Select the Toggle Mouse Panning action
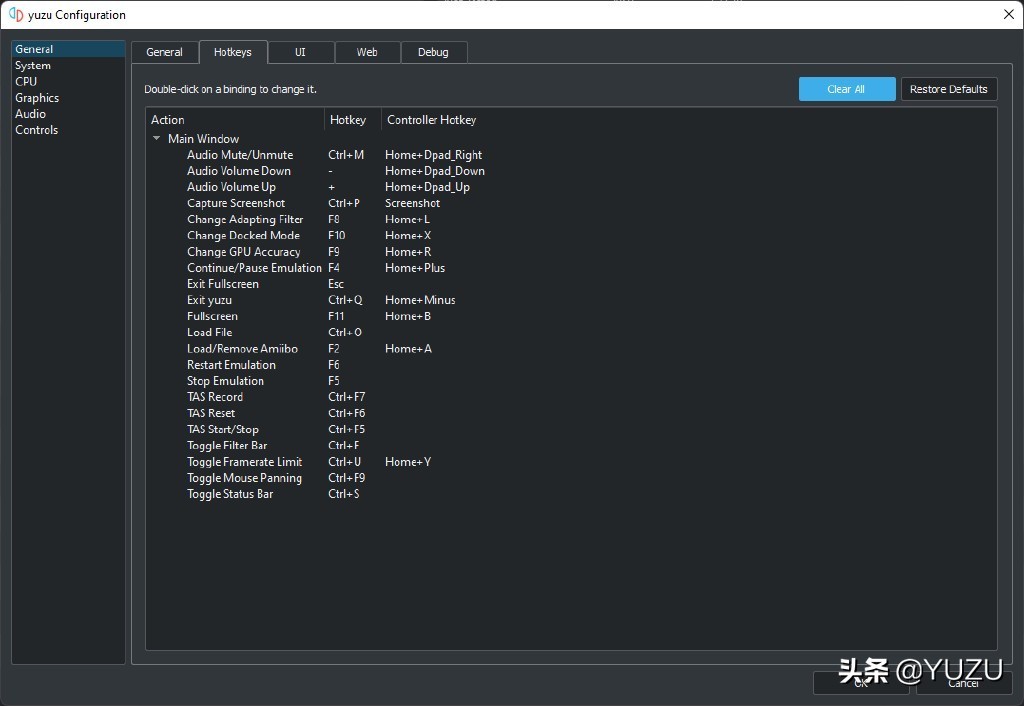Screen dimensions: 1024x706 pyautogui.click(x=244, y=478)
